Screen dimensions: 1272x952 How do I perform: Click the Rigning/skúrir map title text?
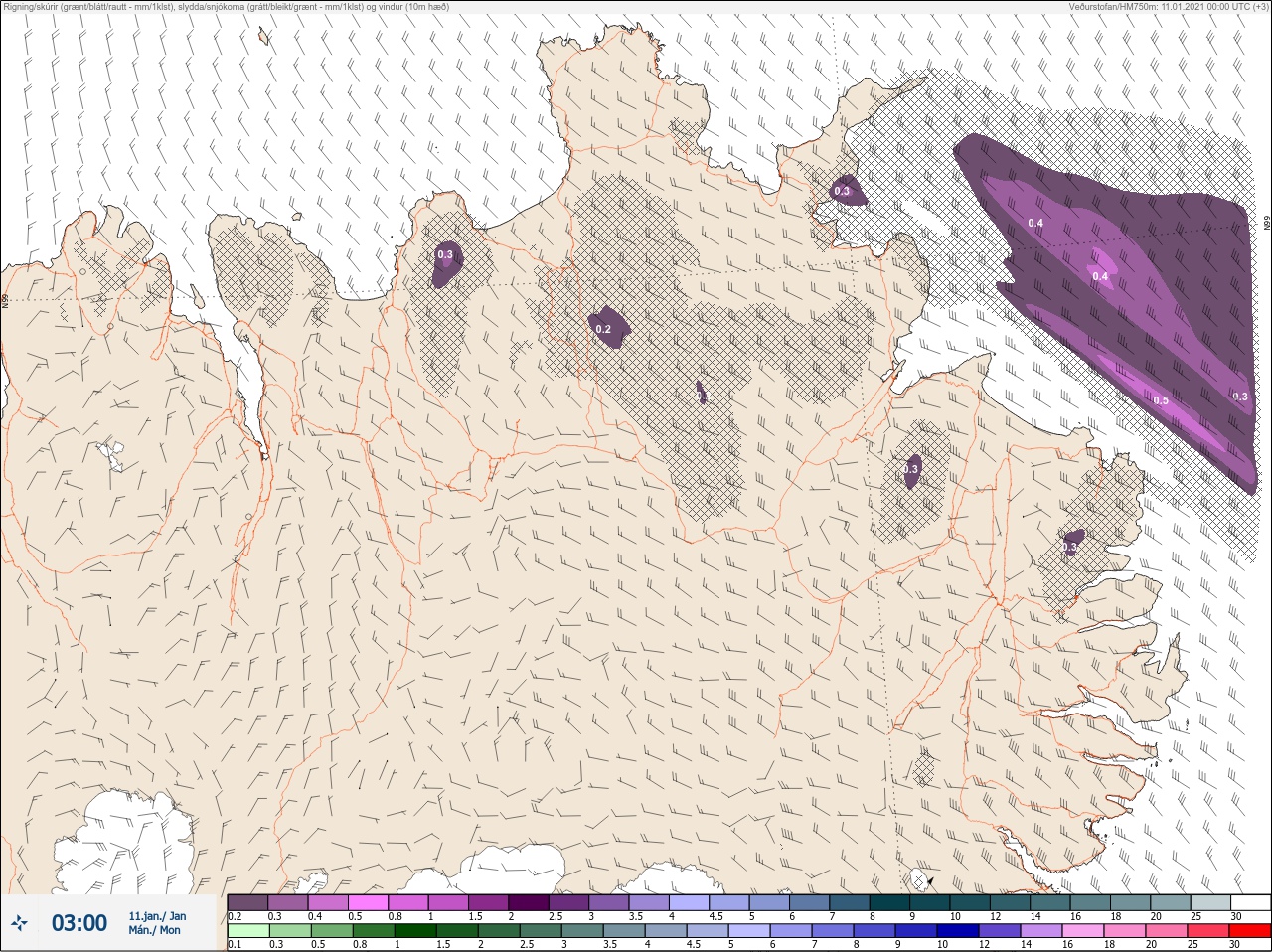click(225, 7)
